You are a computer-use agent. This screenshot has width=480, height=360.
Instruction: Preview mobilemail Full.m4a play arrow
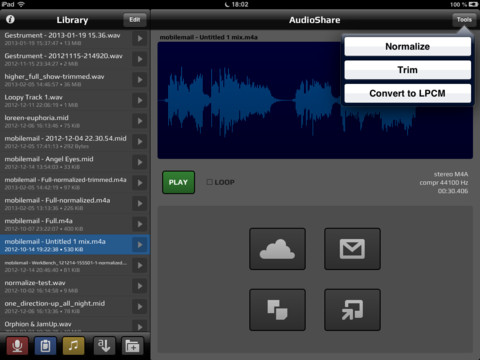tap(140, 224)
